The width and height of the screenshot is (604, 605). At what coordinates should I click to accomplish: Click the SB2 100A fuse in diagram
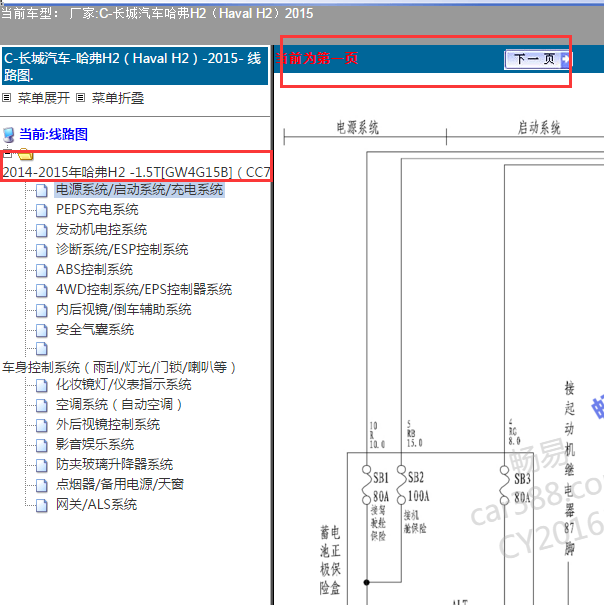413,487
